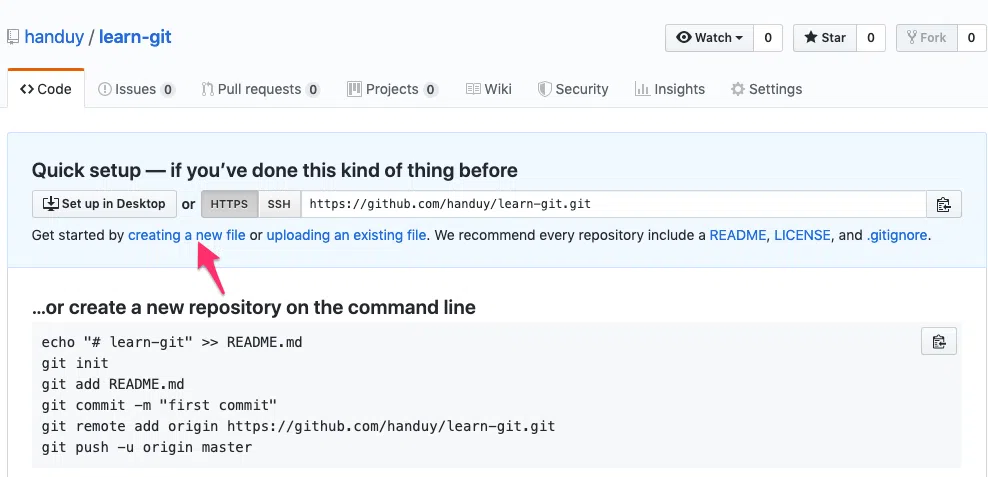This screenshot has height=477, width=988.
Task: Click the Star button
Action: [x=825, y=38]
